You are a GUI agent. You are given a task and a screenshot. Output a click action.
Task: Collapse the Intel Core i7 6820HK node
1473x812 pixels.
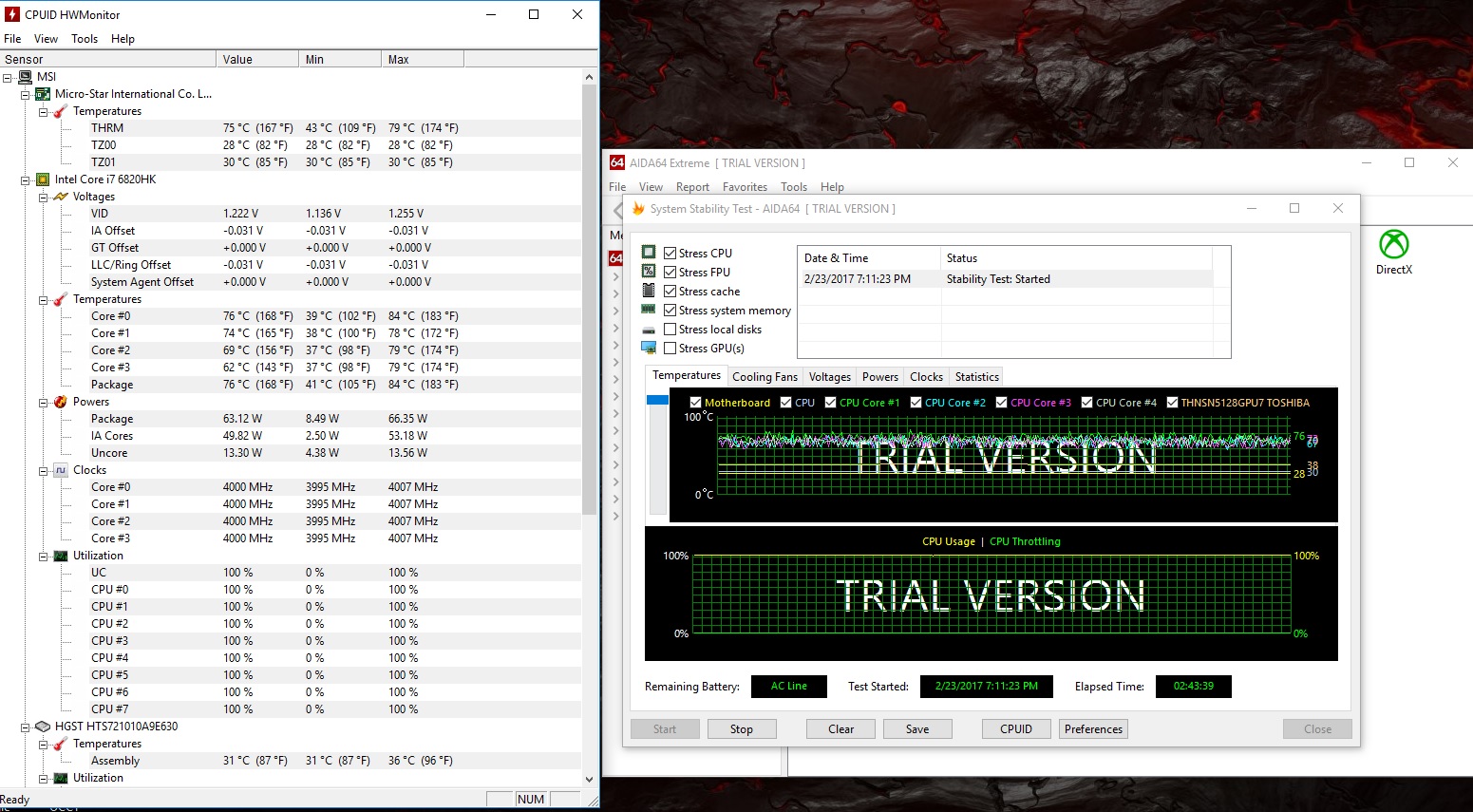click(x=26, y=179)
